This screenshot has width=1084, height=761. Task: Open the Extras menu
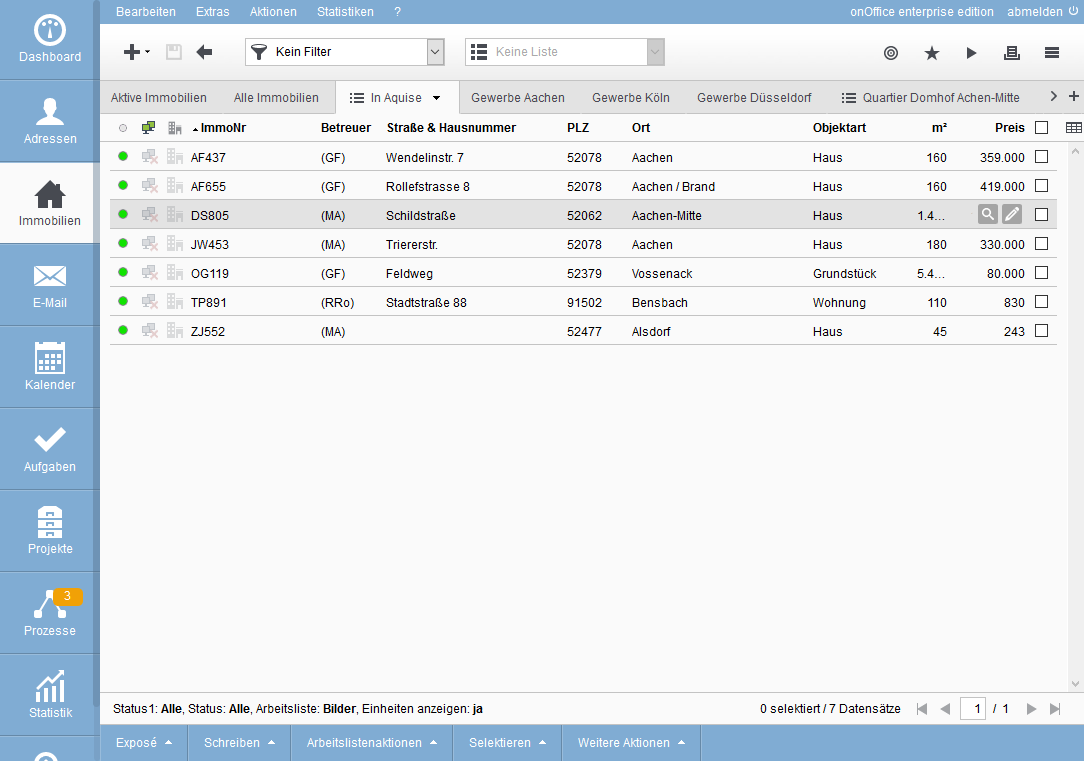coord(212,12)
